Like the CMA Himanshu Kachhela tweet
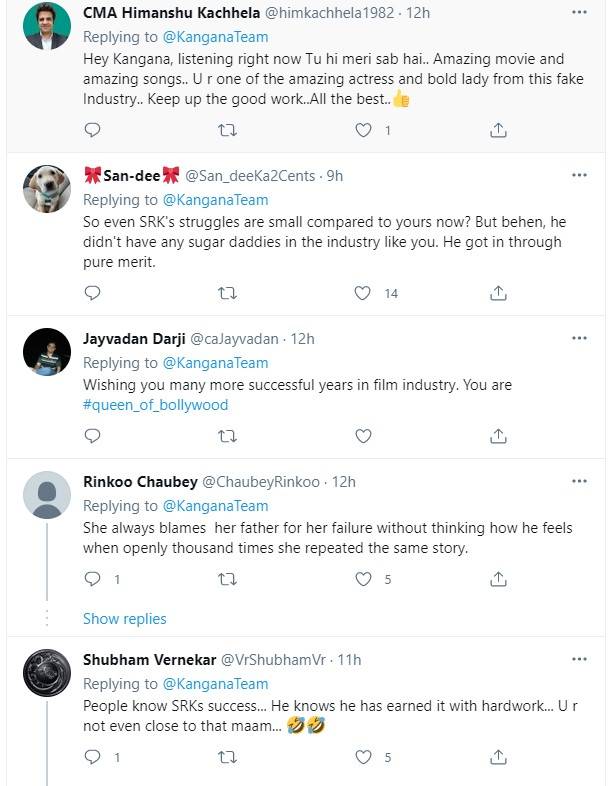Screen dimensions: 608x786 pyautogui.click(x=363, y=130)
